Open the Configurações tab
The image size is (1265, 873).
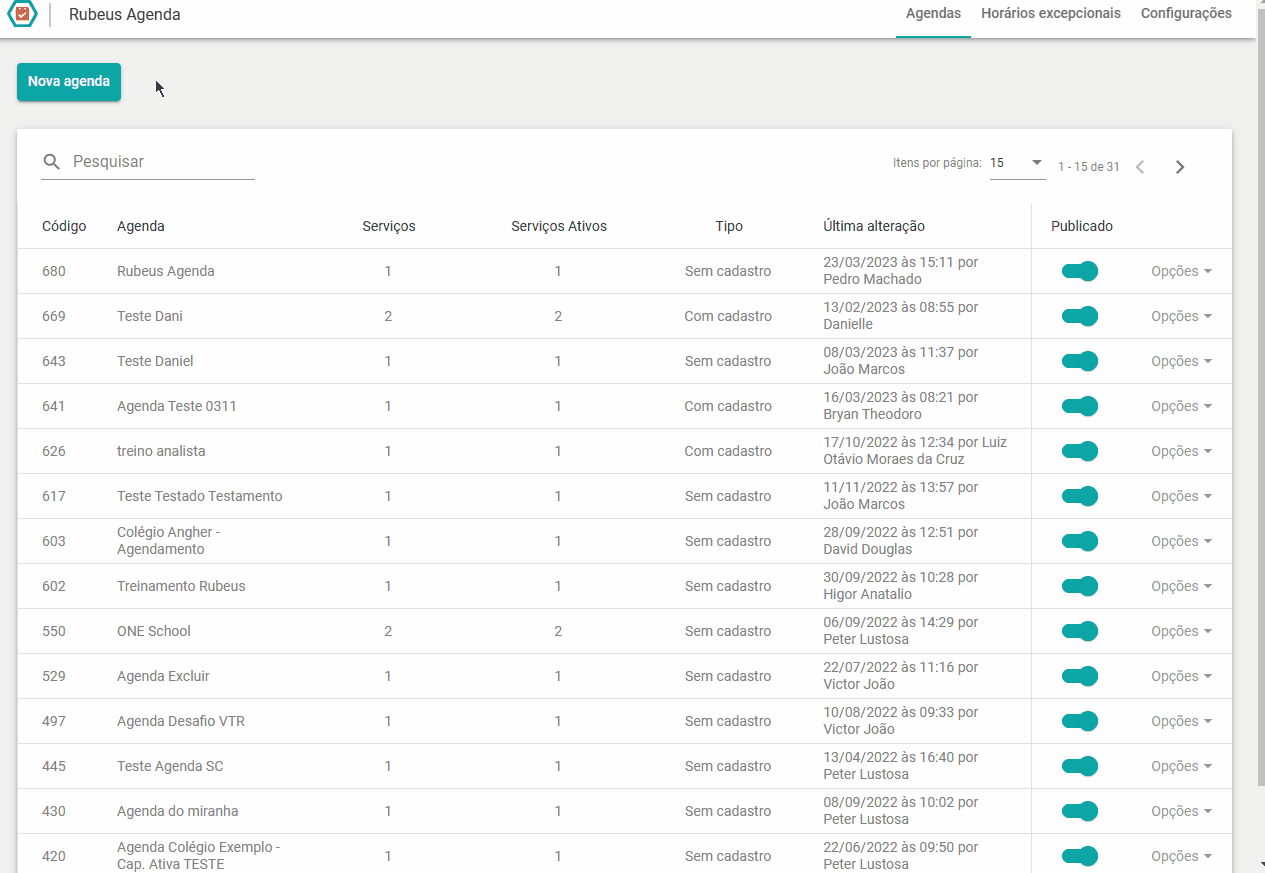click(1186, 14)
